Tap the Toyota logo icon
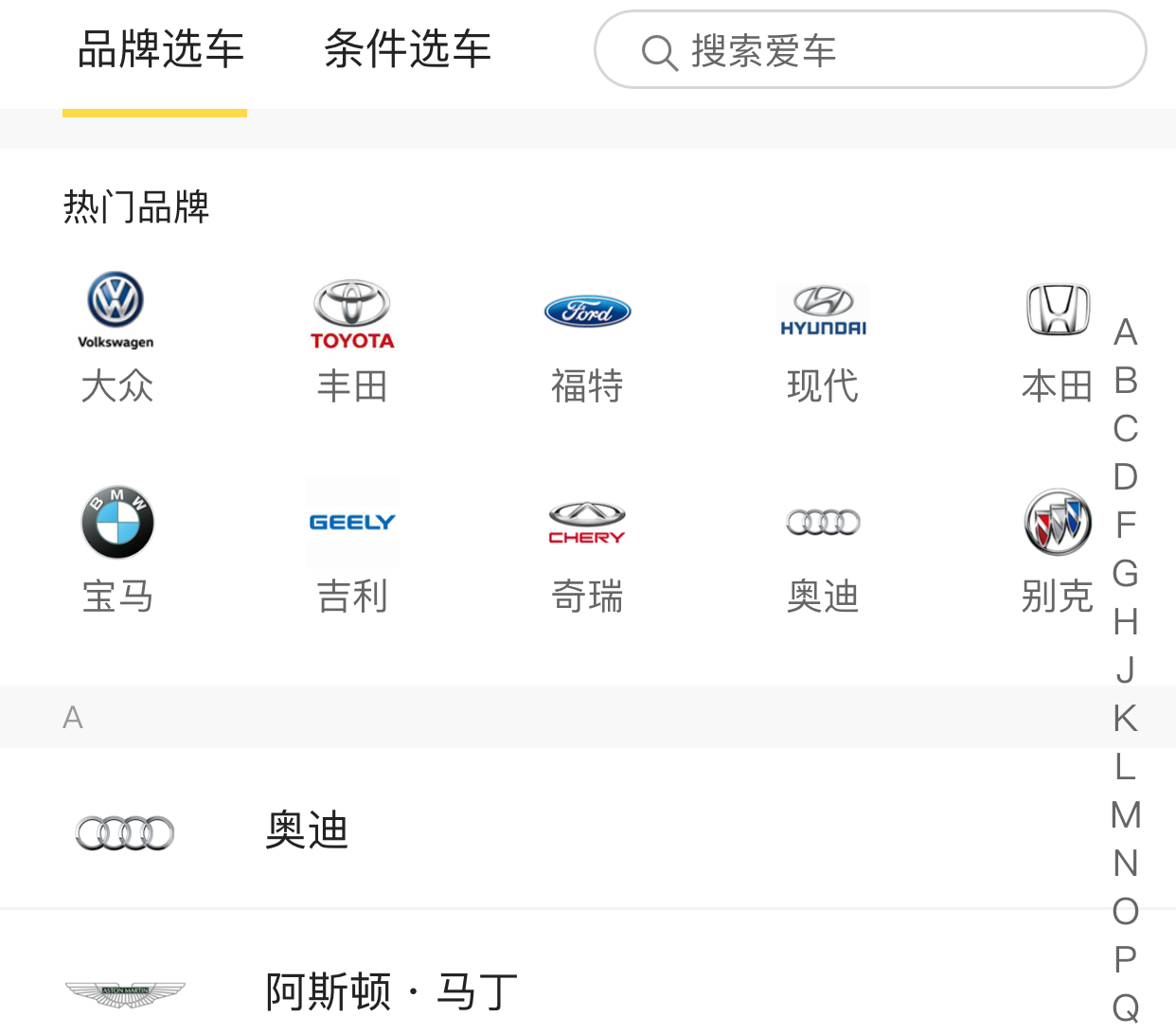Image resolution: width=1176 pixels, height=1034 pixels. tap(352, 313)
